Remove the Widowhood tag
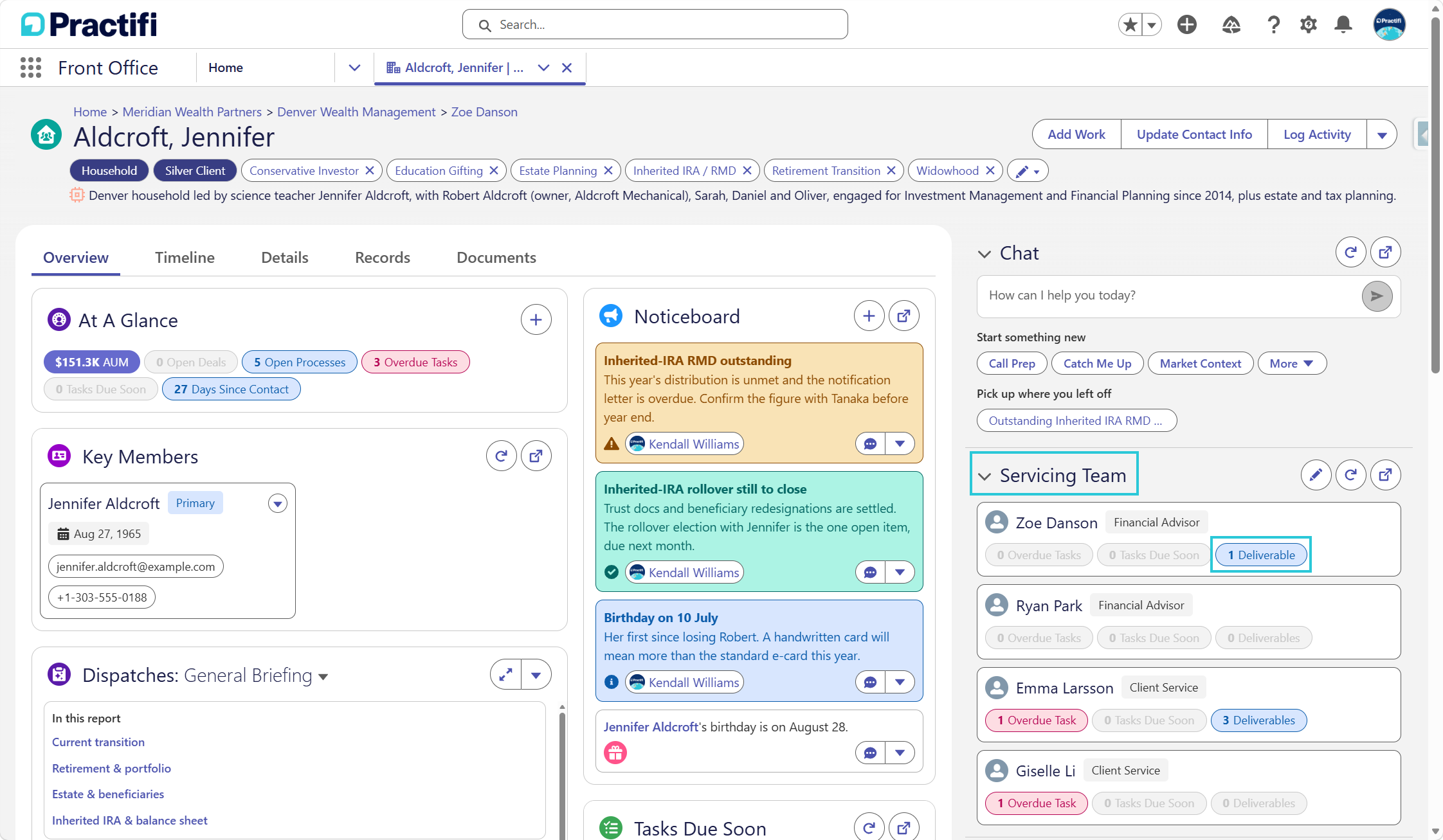Screen dimensions: 1443x840 (990, 171)
